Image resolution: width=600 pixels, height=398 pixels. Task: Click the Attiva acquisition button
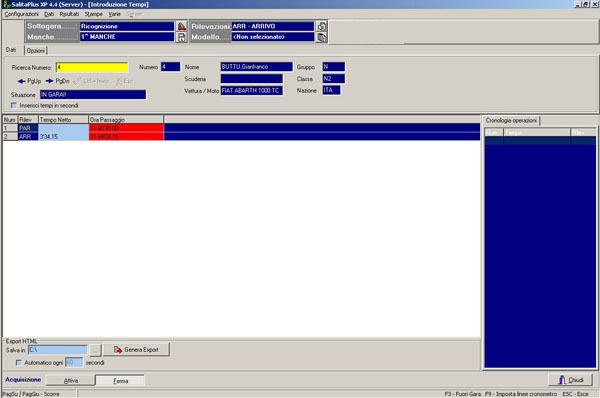pyautogui.click(x=70, y=380)
